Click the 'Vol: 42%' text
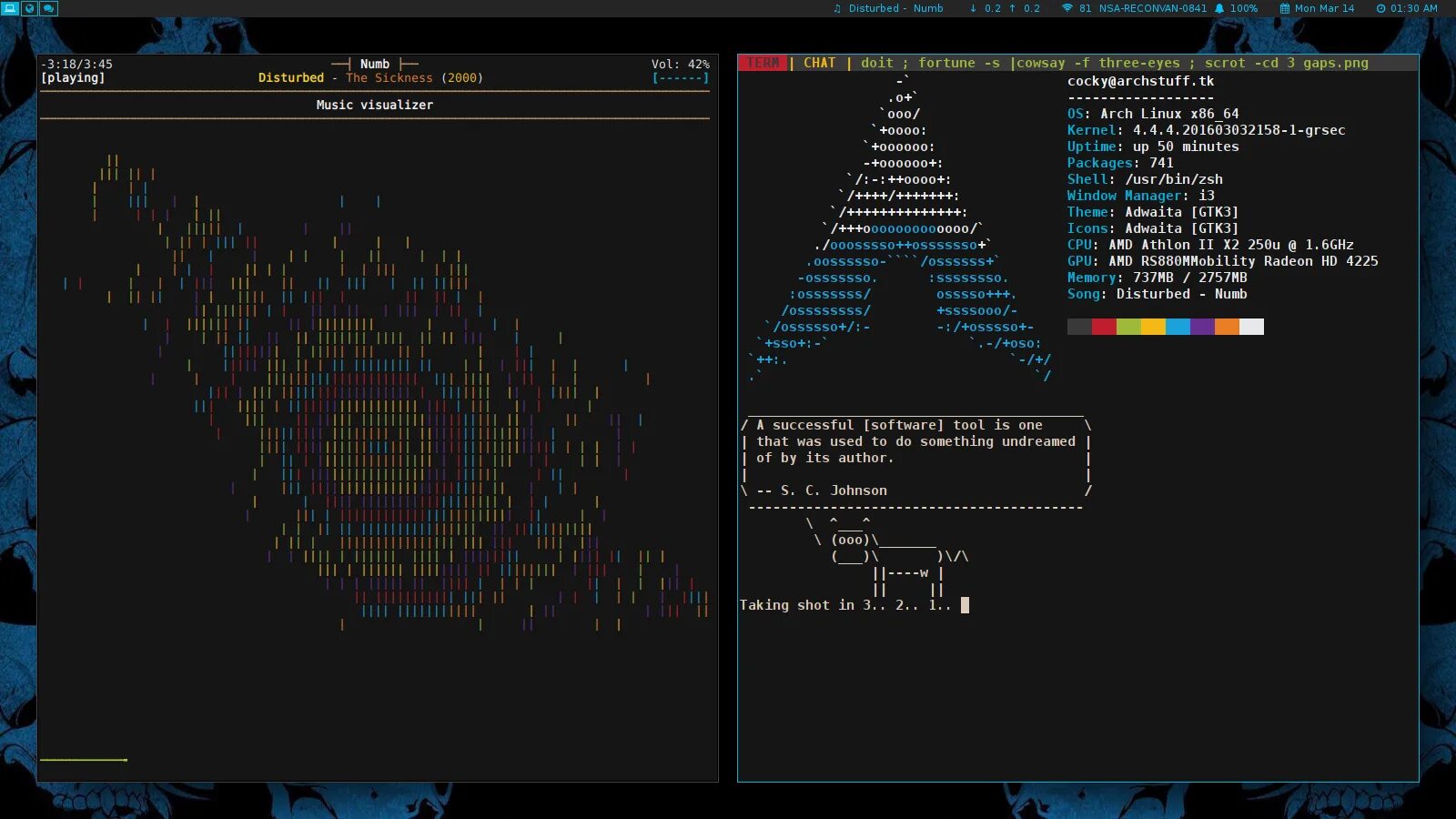The image size is (1456, 819). (x=680, y=65)
